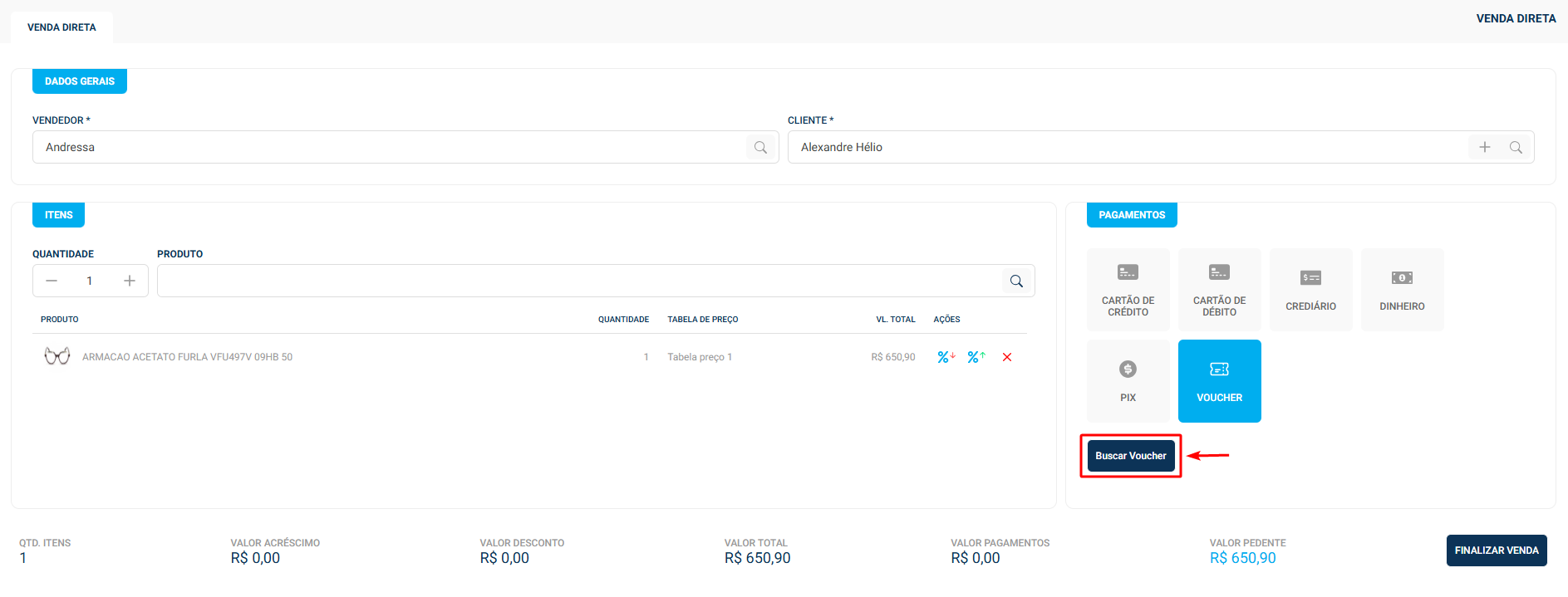Image resolution: width=1568 pixels, height=597 pixels.
Task: Click the Cliente search magnifier icon
Action: click(x=1516, y=148)
